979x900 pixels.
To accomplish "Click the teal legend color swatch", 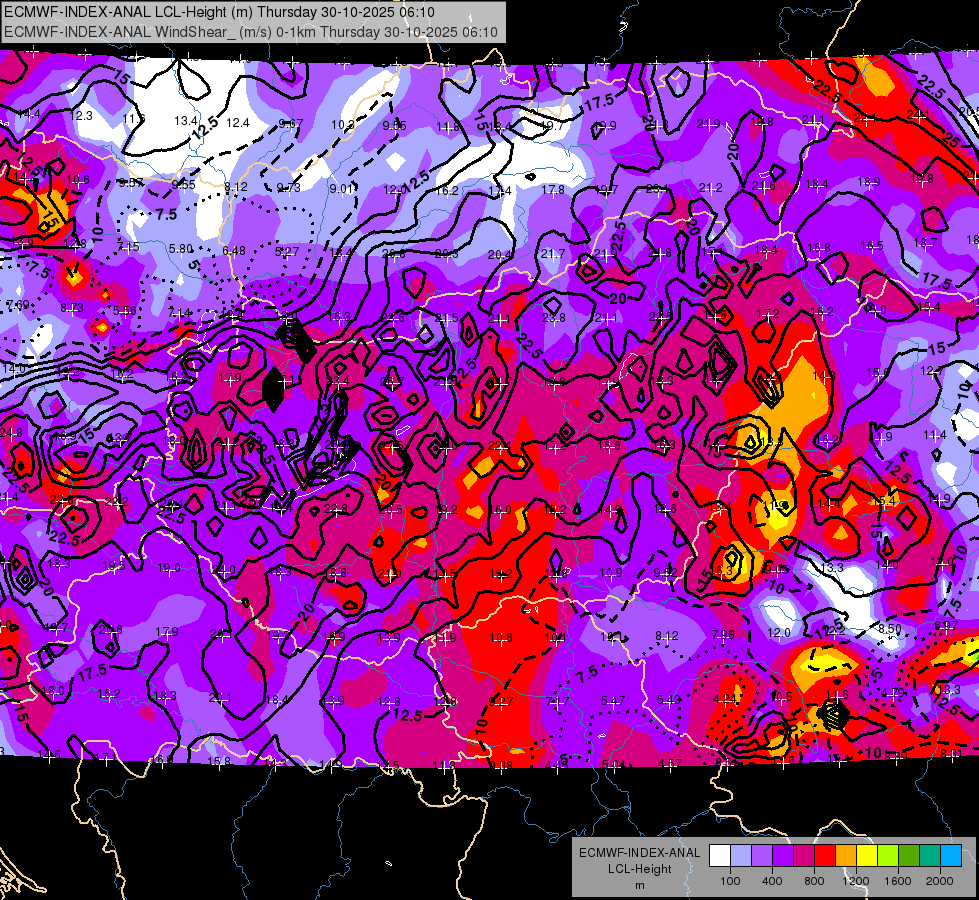I will coord(930,856).
